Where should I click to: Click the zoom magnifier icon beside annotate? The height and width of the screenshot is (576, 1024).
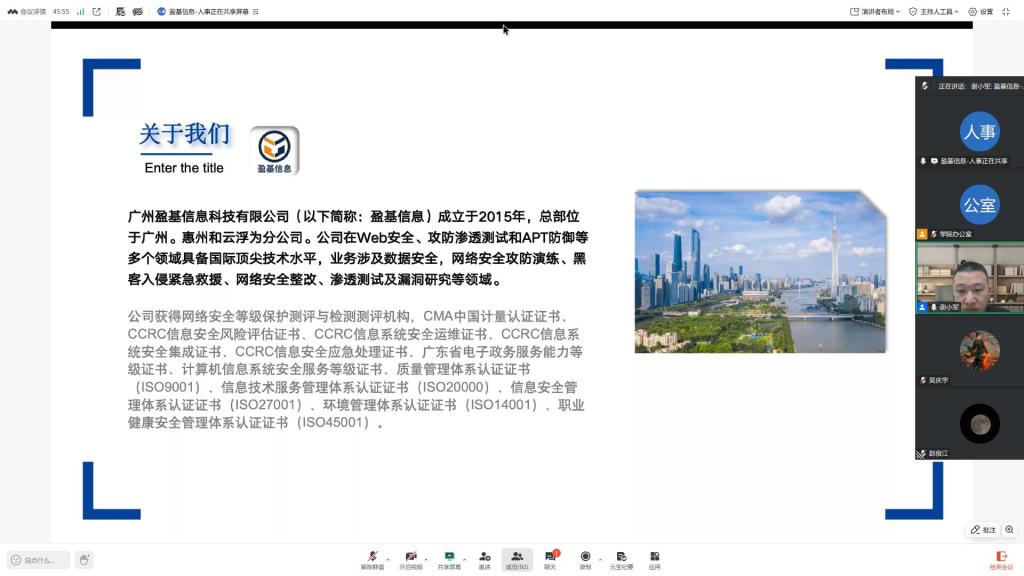pyautogui.click(x=1010, y=530)
